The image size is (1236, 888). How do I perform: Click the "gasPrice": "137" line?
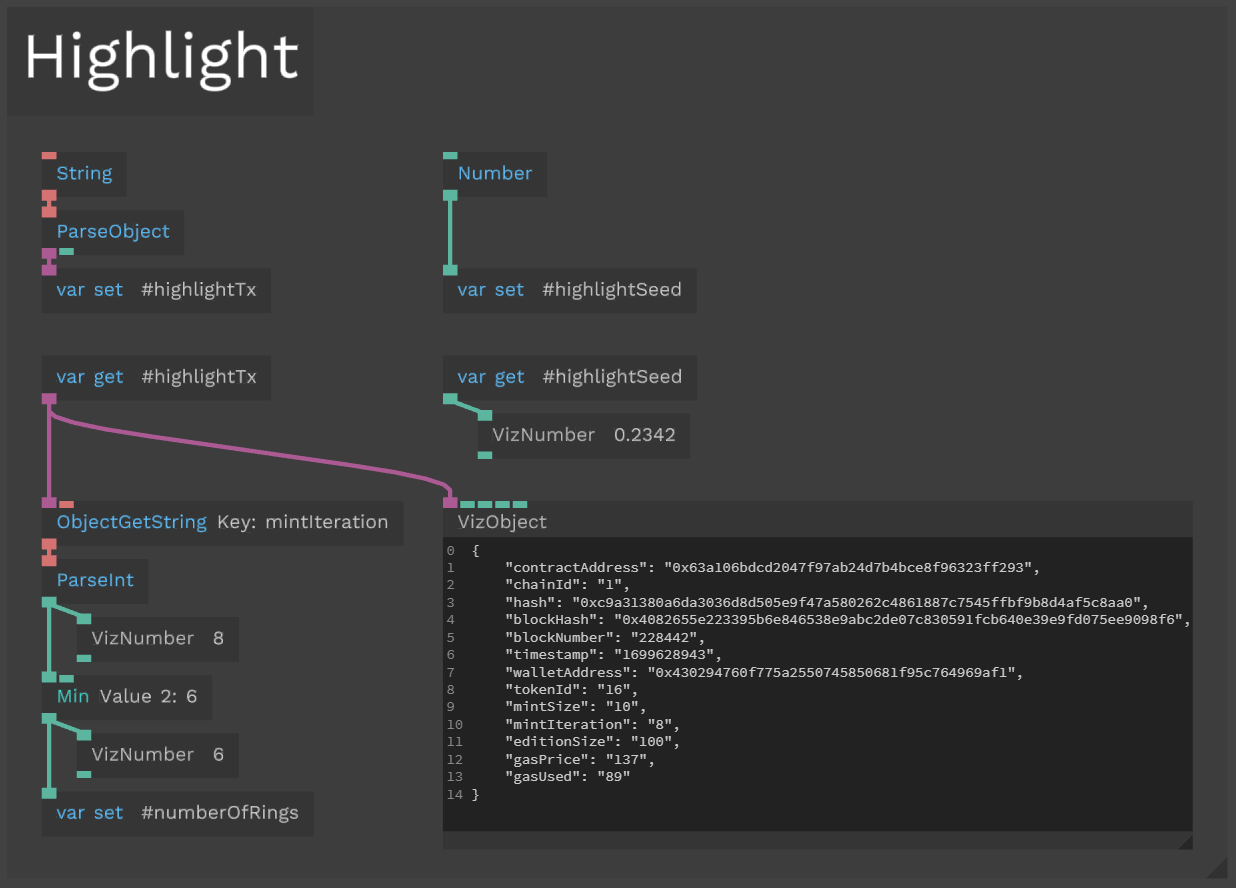[580, 759]
